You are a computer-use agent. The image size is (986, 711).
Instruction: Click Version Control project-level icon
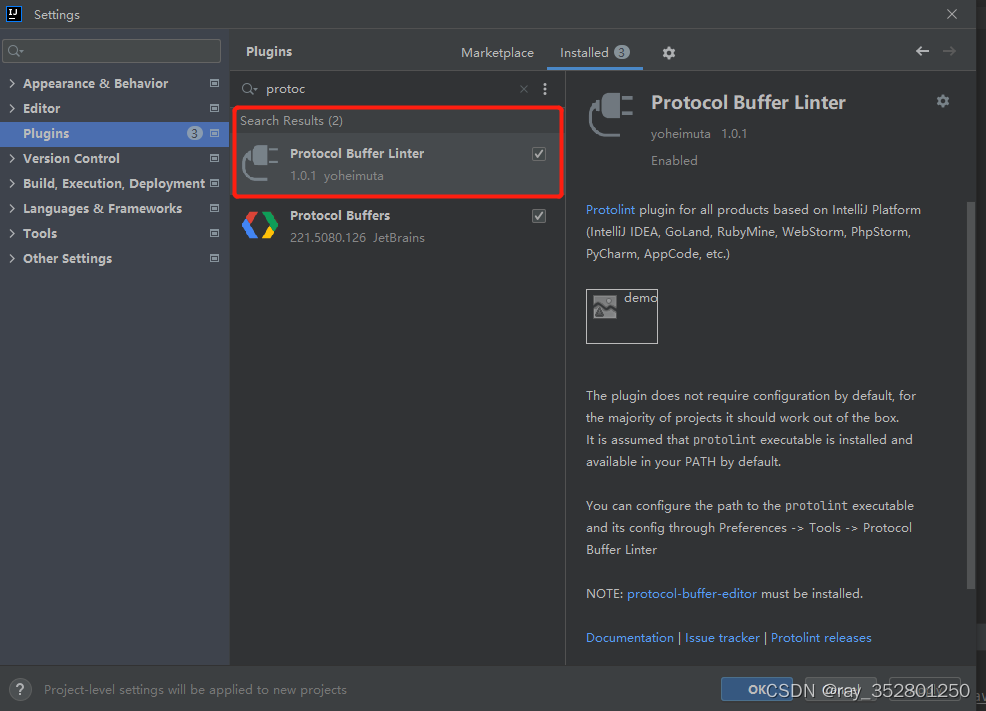pos(214,158)
